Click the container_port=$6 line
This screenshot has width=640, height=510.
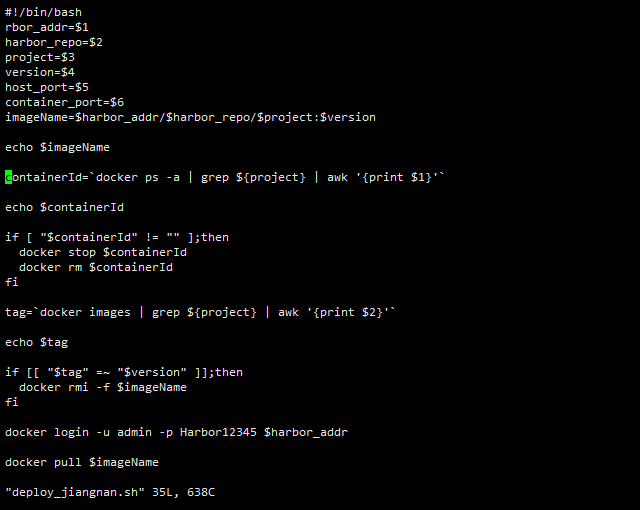[64, 102]
